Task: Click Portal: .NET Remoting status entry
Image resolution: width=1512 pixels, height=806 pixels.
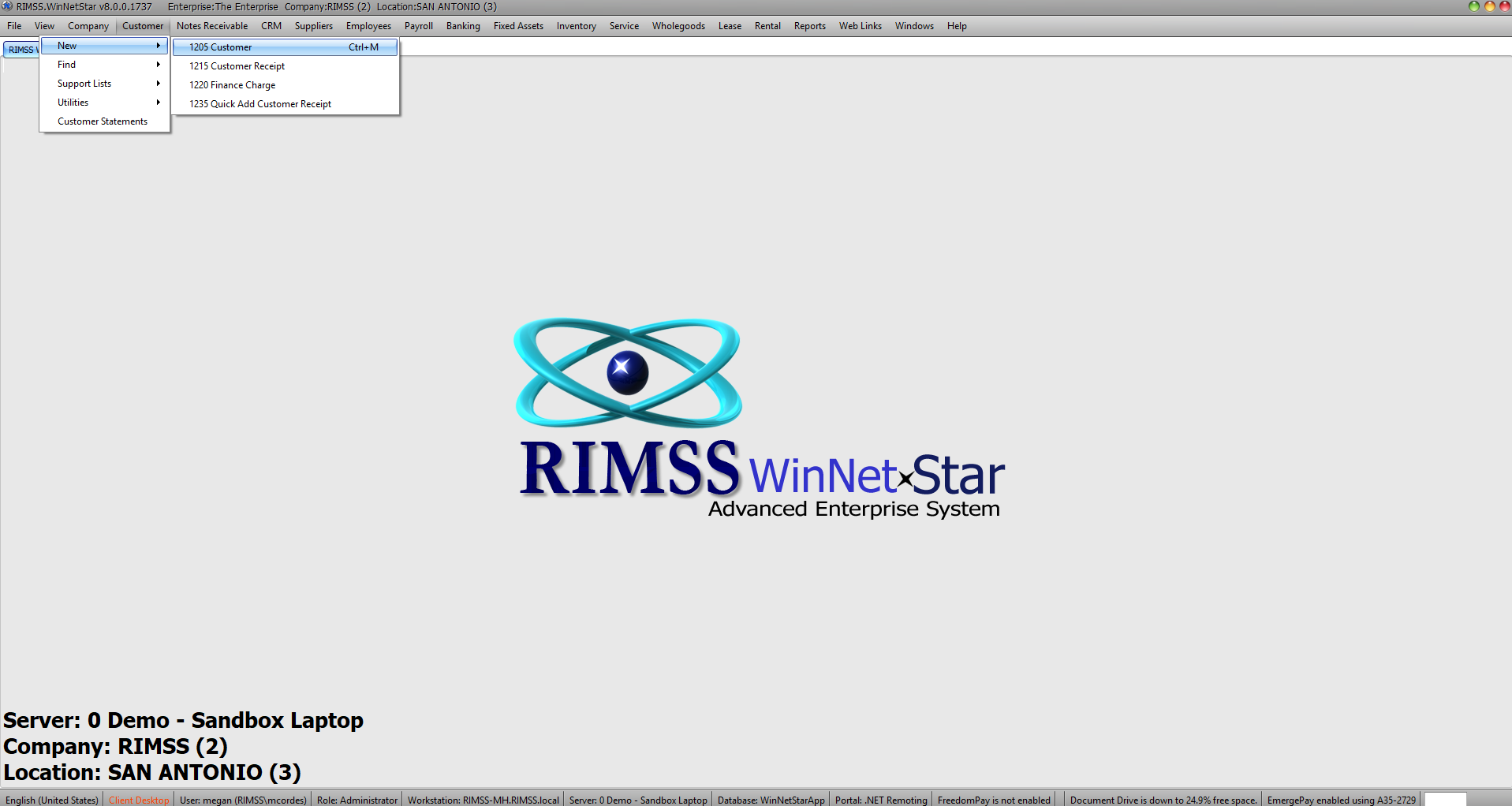Action: click(881, 800)
